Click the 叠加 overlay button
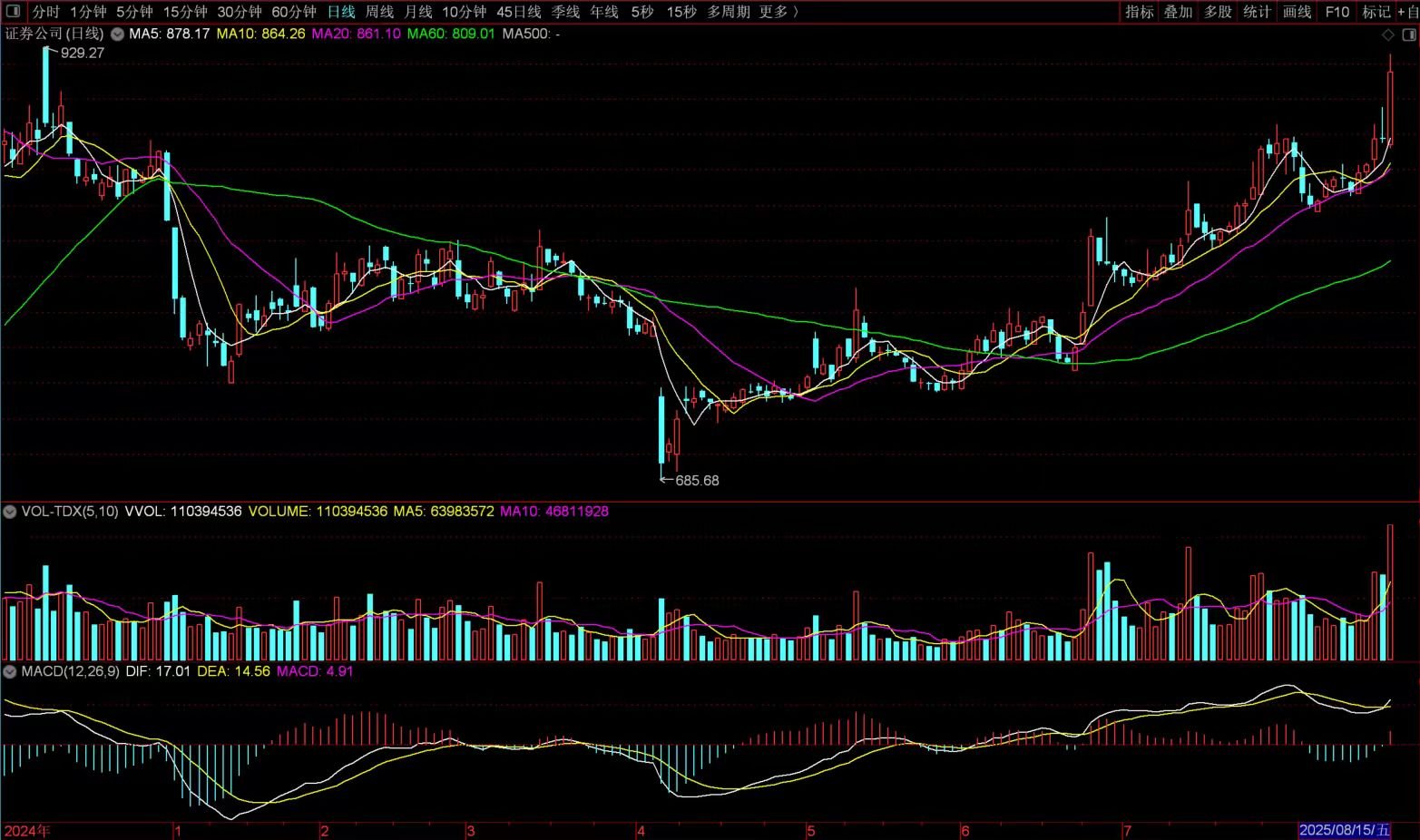The image size is (1420, 840). pyautogui.click(x=1179, y=12)
